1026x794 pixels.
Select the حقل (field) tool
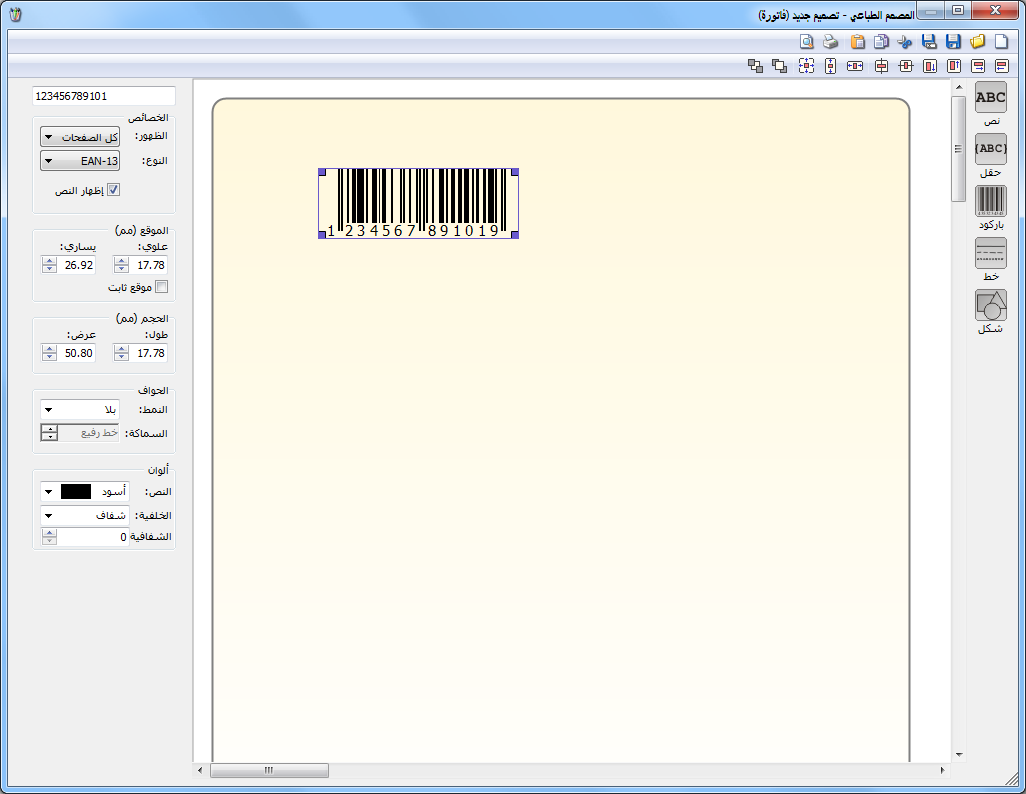click(x=991, y=149)
